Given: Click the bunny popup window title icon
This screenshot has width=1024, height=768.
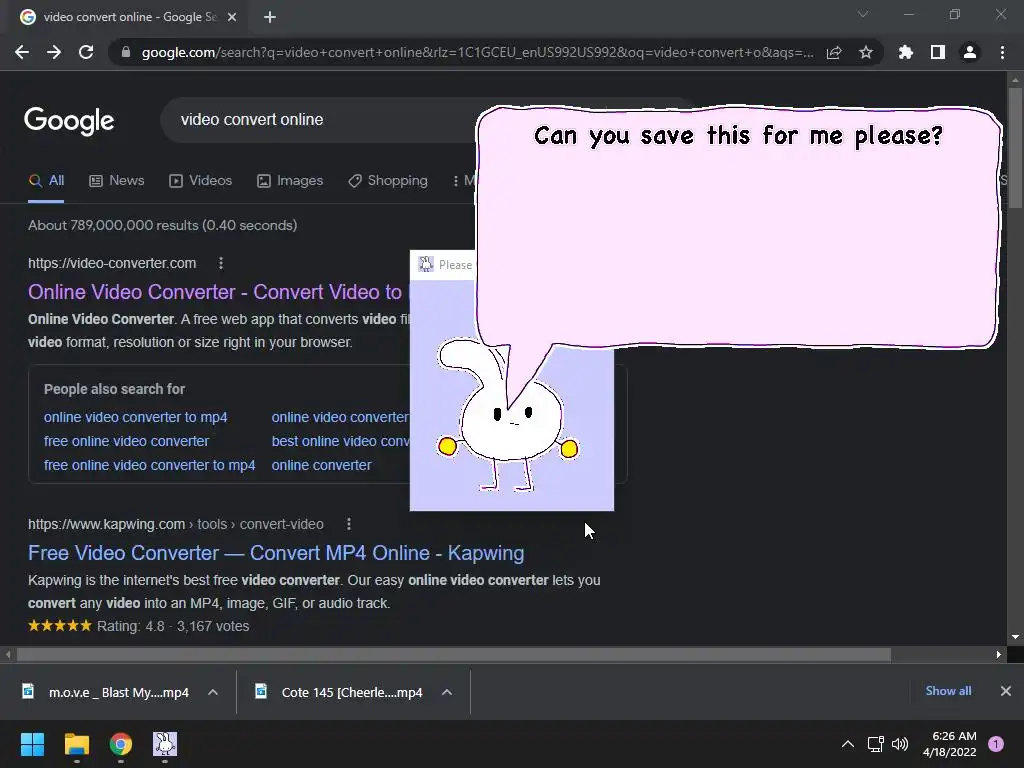Looking at the screenshot, I should [426, 264].
